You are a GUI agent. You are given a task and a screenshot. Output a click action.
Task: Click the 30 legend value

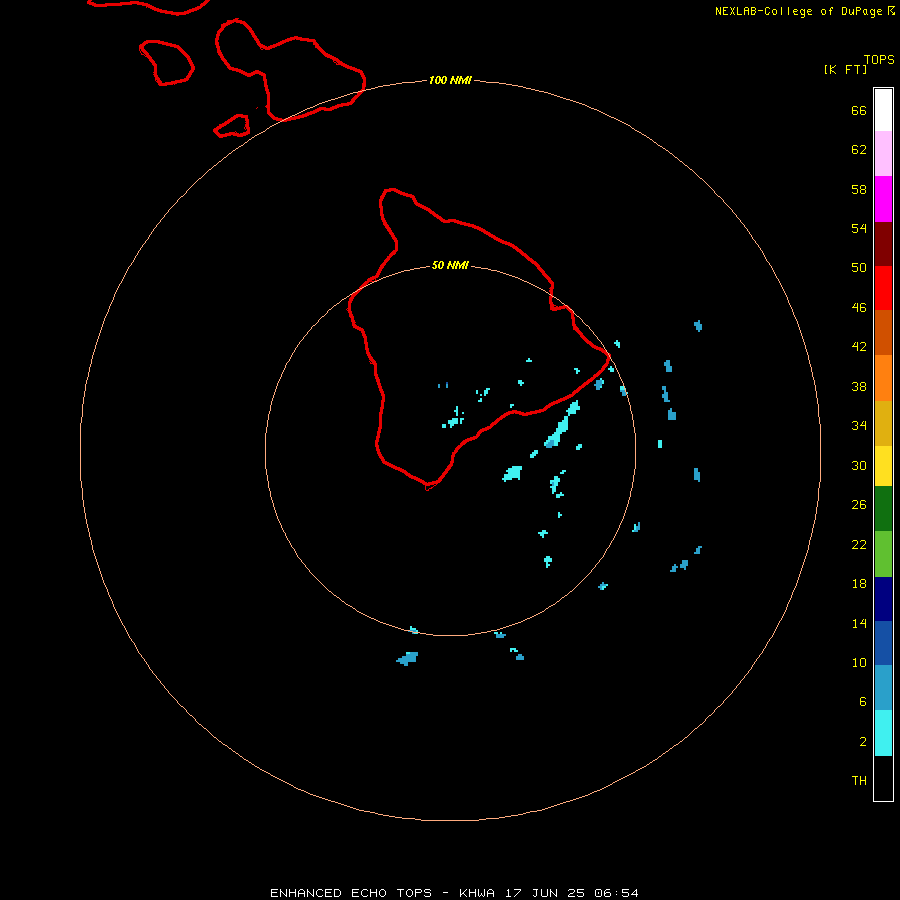pyautogui.click(x=859, y=465)
